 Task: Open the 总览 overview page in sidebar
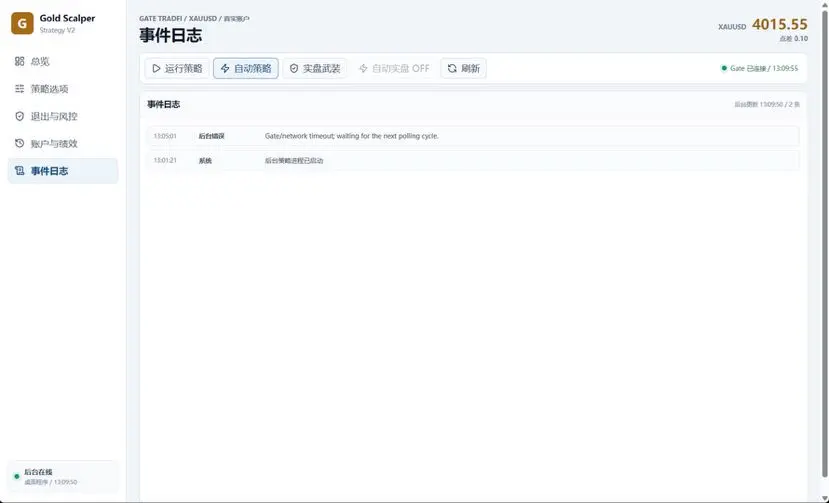tap(63, 61)
